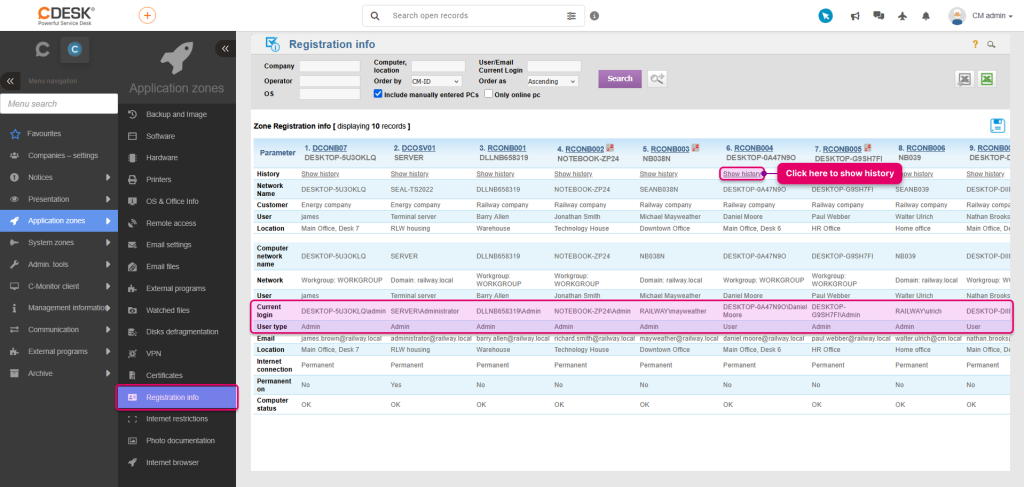Open the Order by dropdown

(x=435, y=81)
